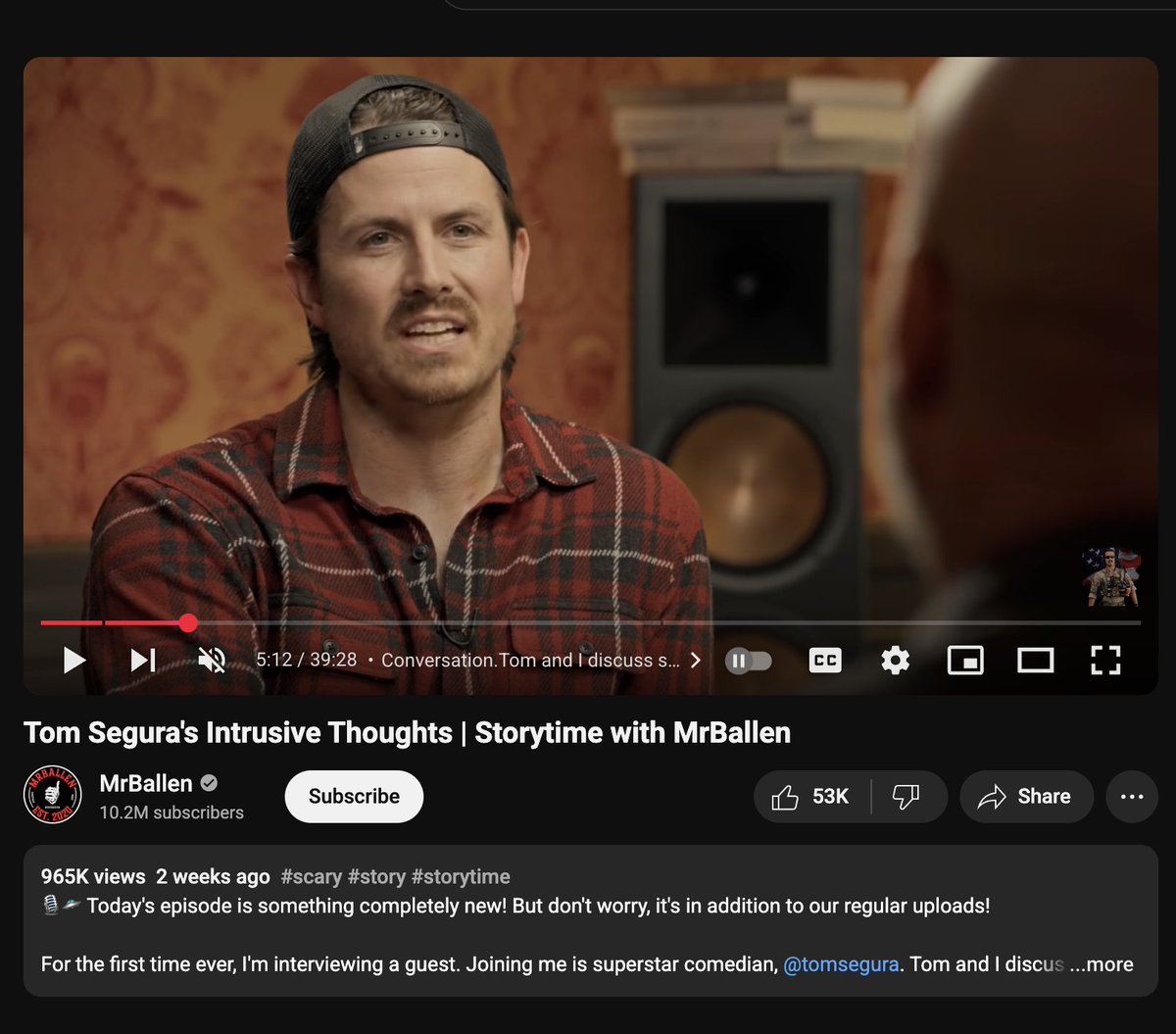Viewport: 1176px width, 1034px height.
Task: Click the video title text
Action: point(407,733)
